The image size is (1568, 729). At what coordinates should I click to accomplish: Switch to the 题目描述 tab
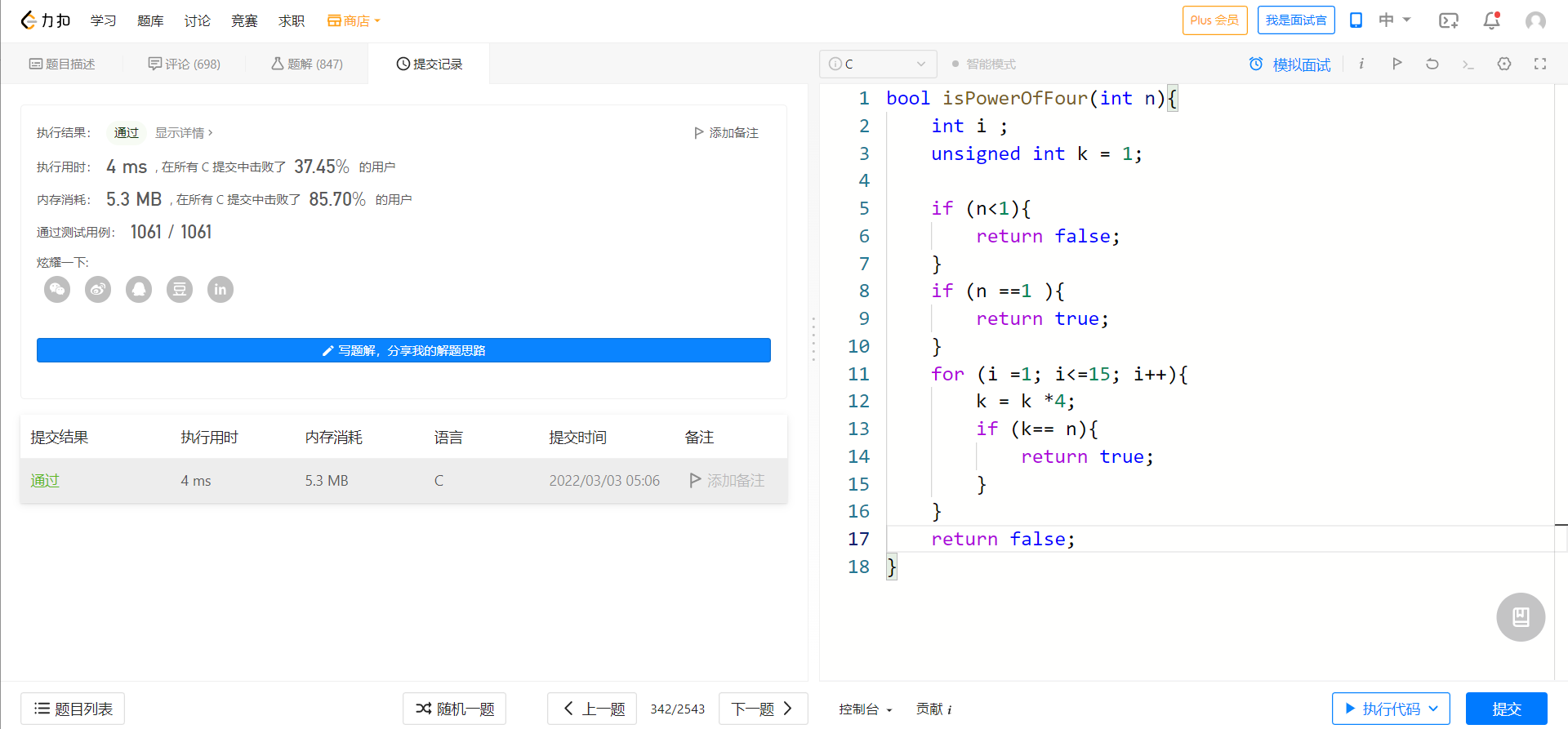point(62,64)
